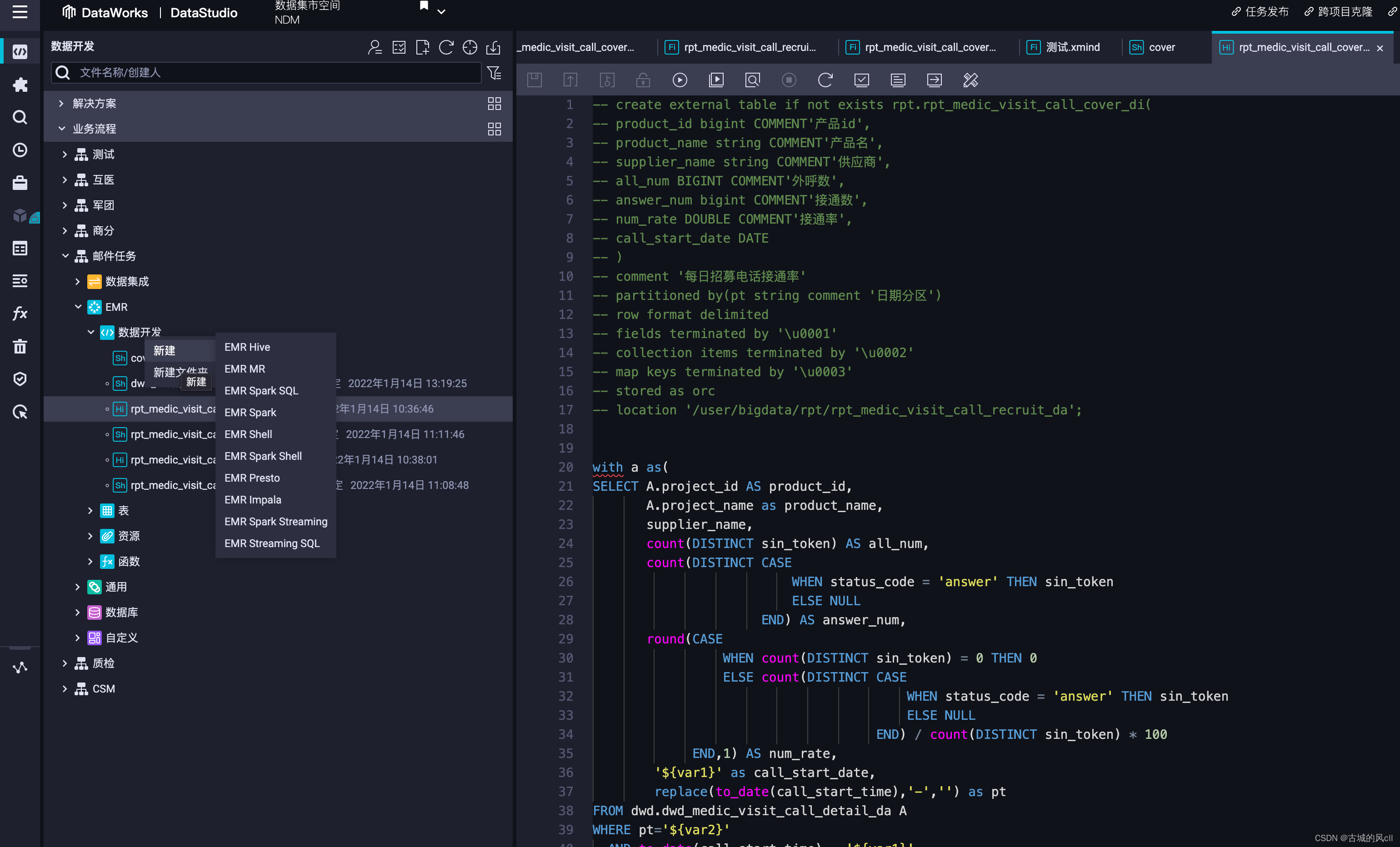Click the filter icon beside search box
The width and height of the screenshot is (1400, 847).
[494, 73]
